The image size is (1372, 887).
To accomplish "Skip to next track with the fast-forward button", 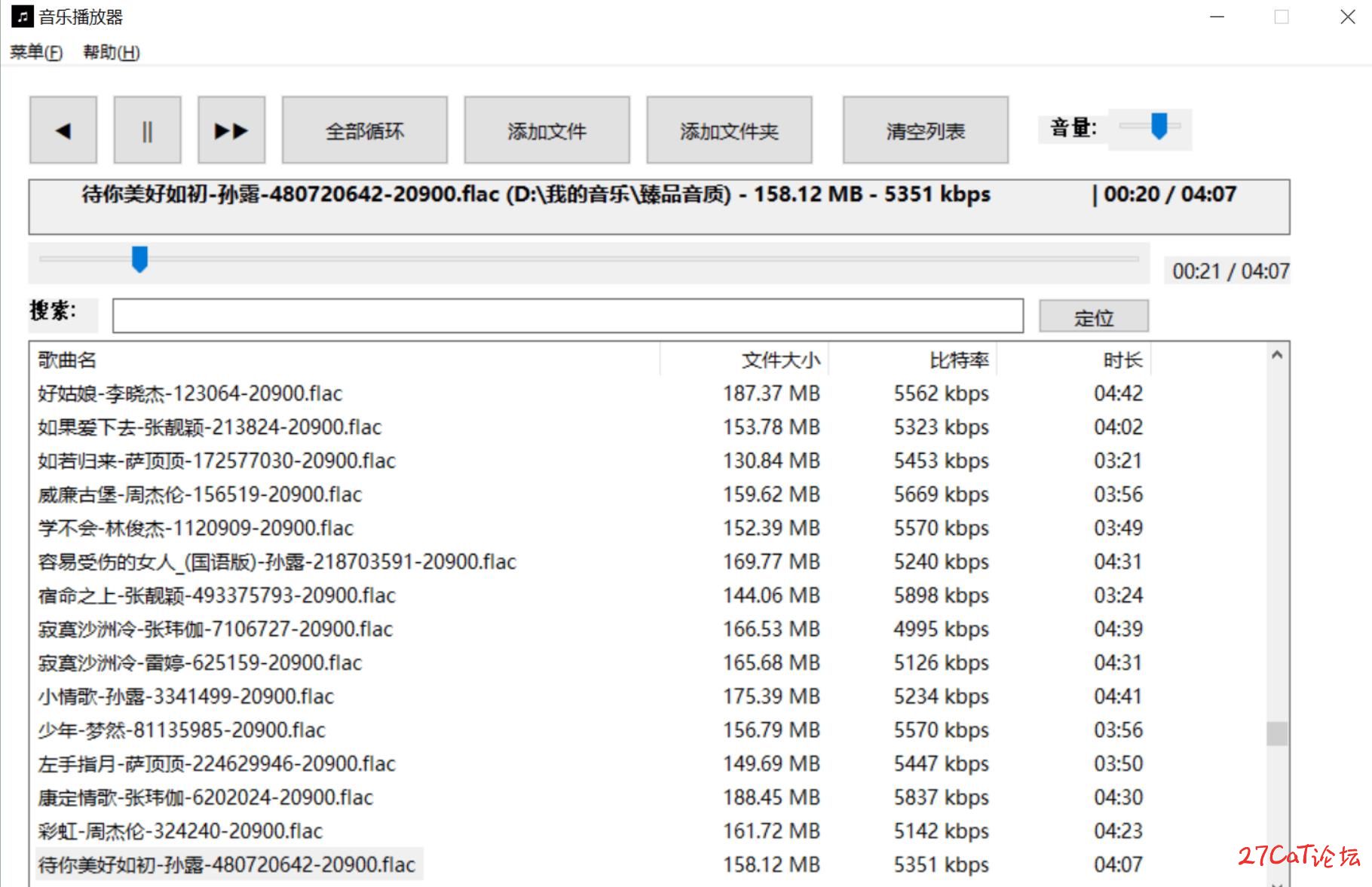I will [231, 130].
